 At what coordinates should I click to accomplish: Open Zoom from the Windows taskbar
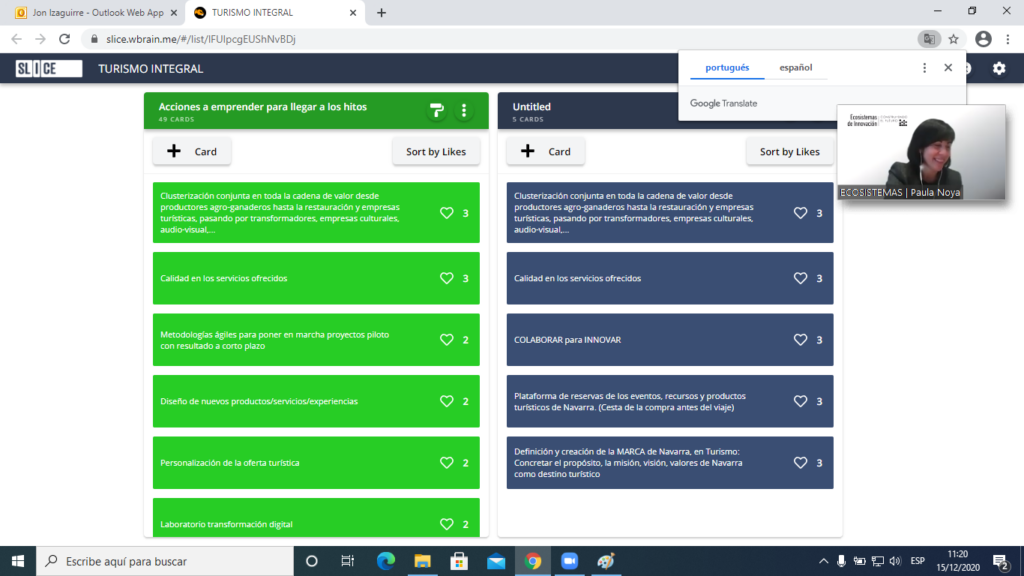[568, 561]
